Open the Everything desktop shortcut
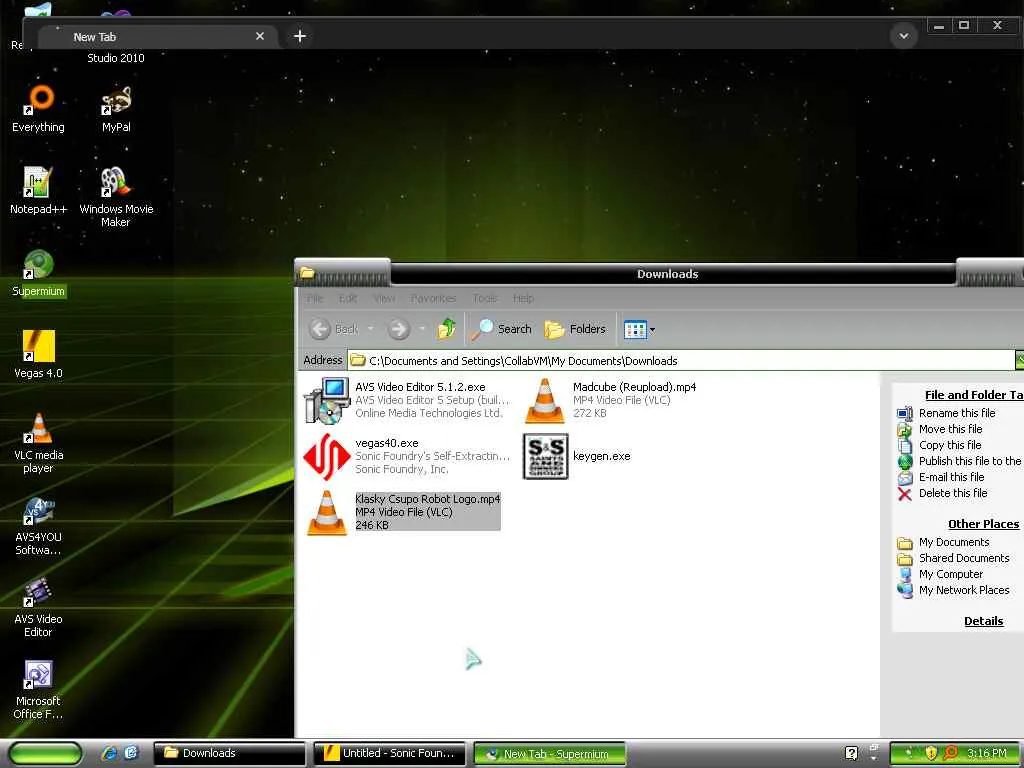 [39, 108]
